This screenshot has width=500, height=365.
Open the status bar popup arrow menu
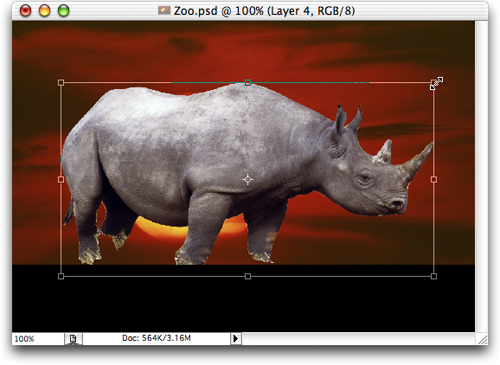tap(236, 339)
